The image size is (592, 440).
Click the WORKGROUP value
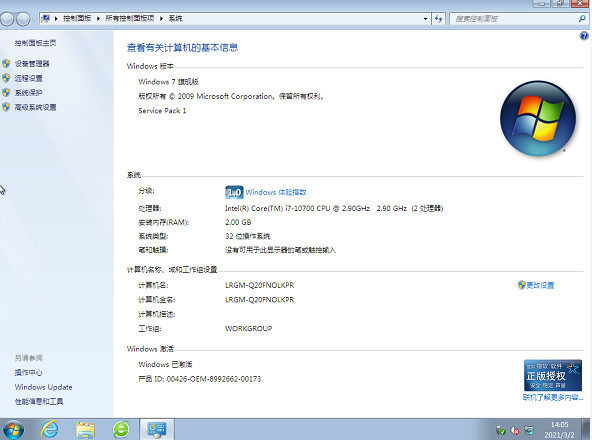[x=248, y=329]
